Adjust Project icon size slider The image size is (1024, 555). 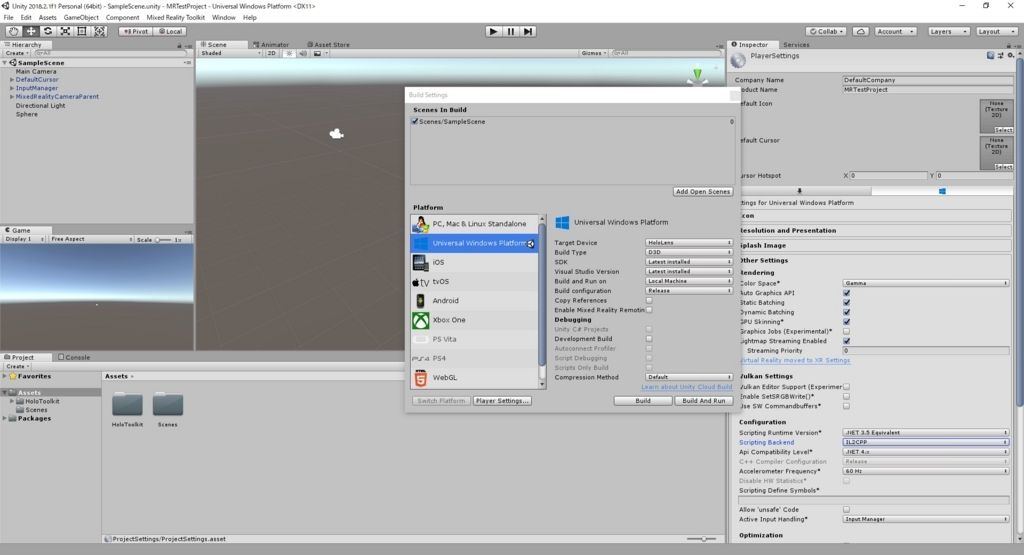[701, 539]
